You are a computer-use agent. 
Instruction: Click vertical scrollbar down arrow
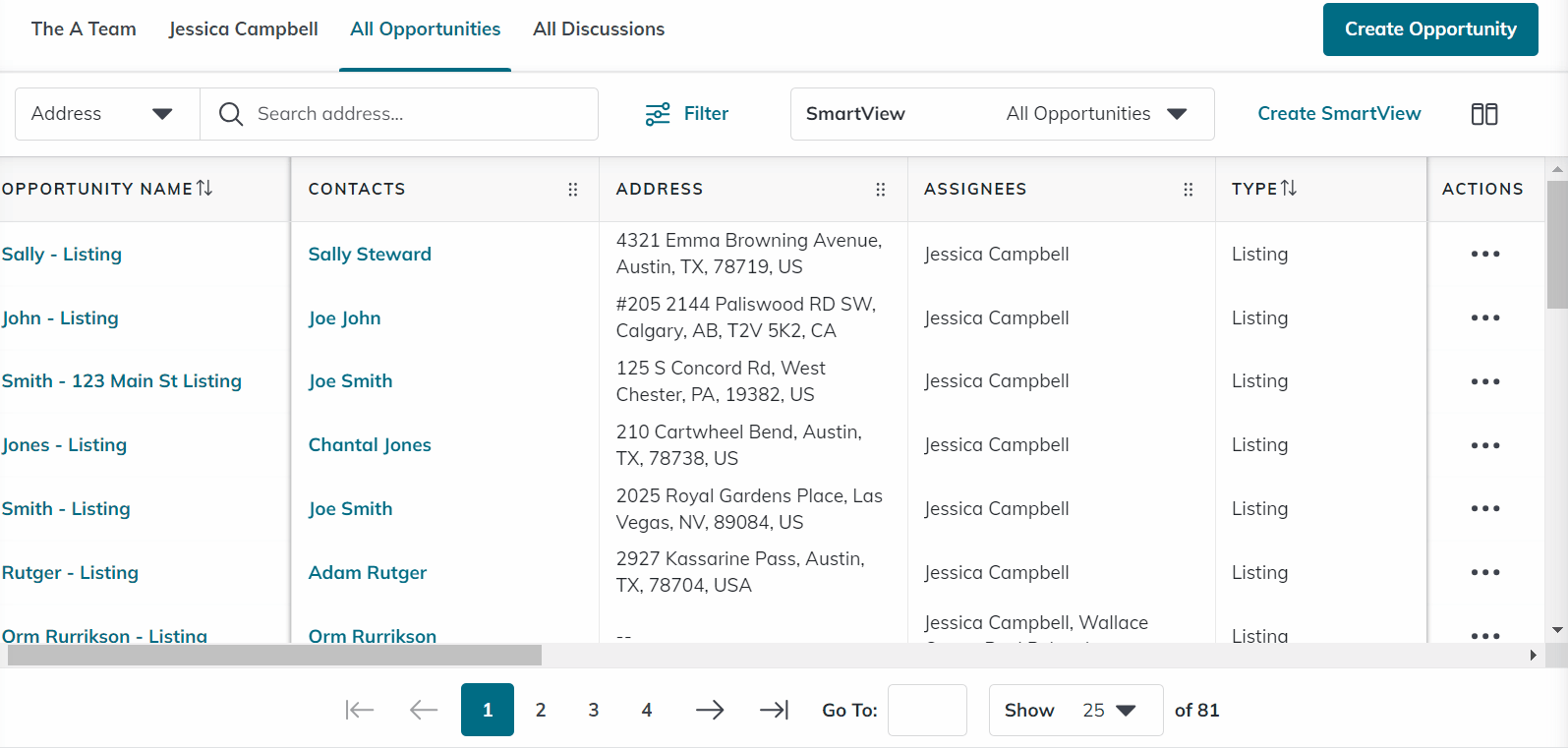pos(1557,630)
